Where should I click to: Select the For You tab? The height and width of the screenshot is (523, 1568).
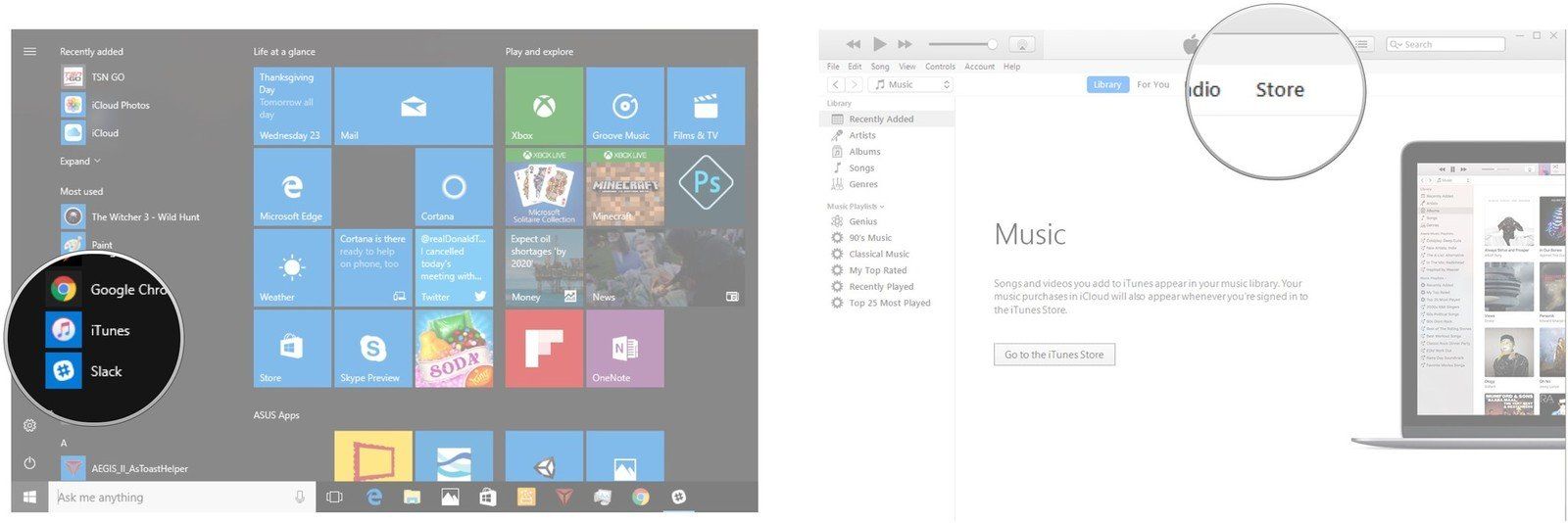(1152, 85)
